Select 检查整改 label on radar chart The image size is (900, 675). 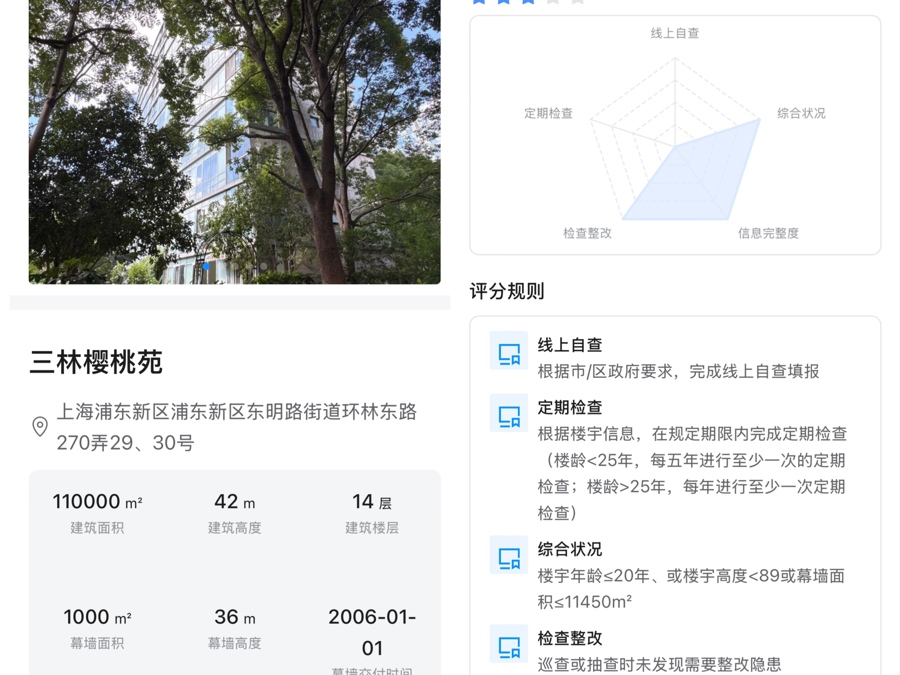tap(587, 233)
